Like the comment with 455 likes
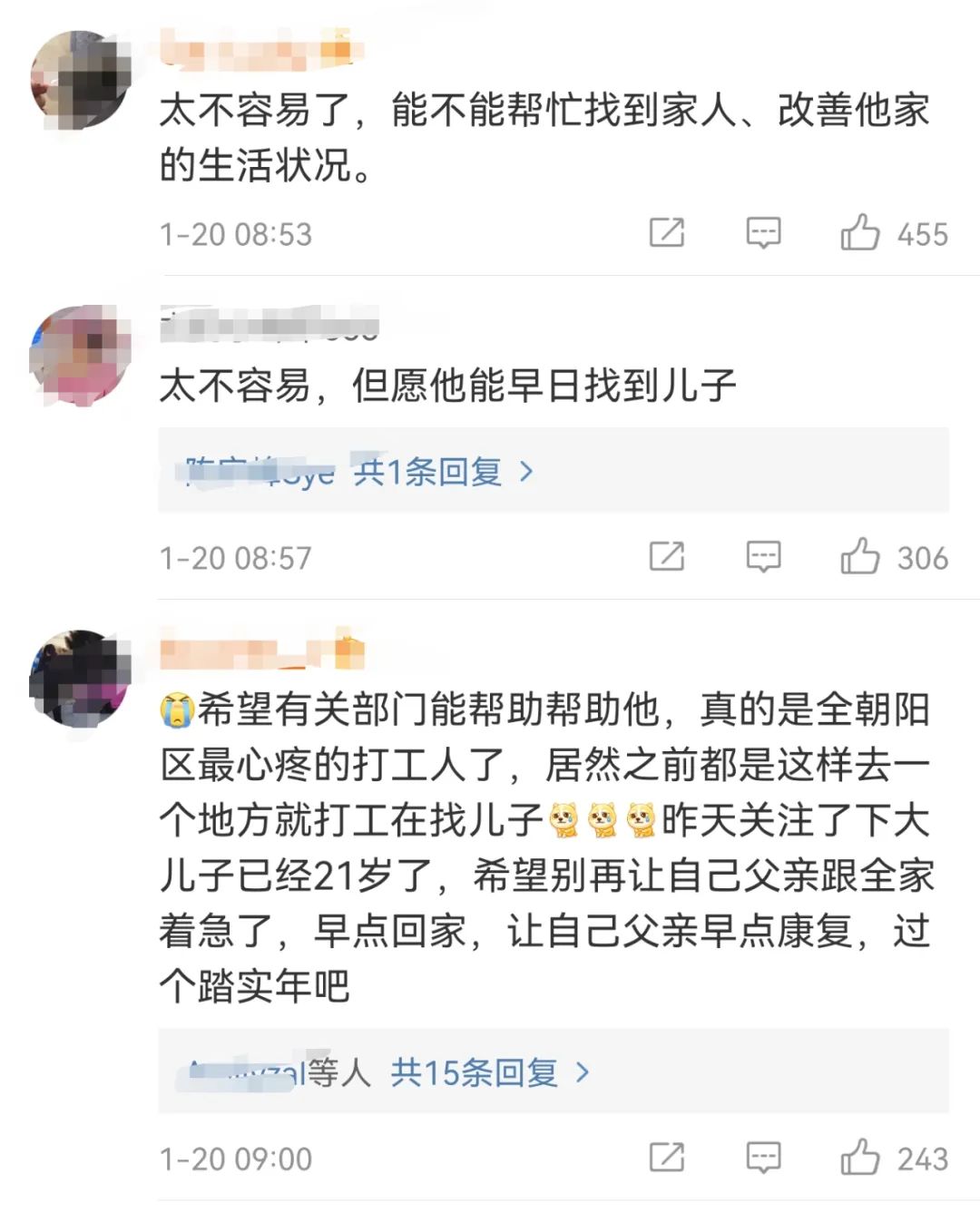Screen dimensions: 980x1213 pyautogui.click(x=860, y=232)
